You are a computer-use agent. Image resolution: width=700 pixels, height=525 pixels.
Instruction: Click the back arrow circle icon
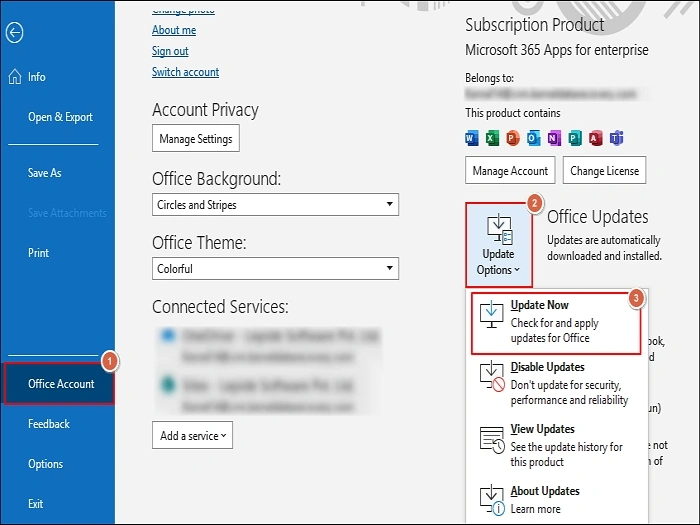click(x=14, y=33)
